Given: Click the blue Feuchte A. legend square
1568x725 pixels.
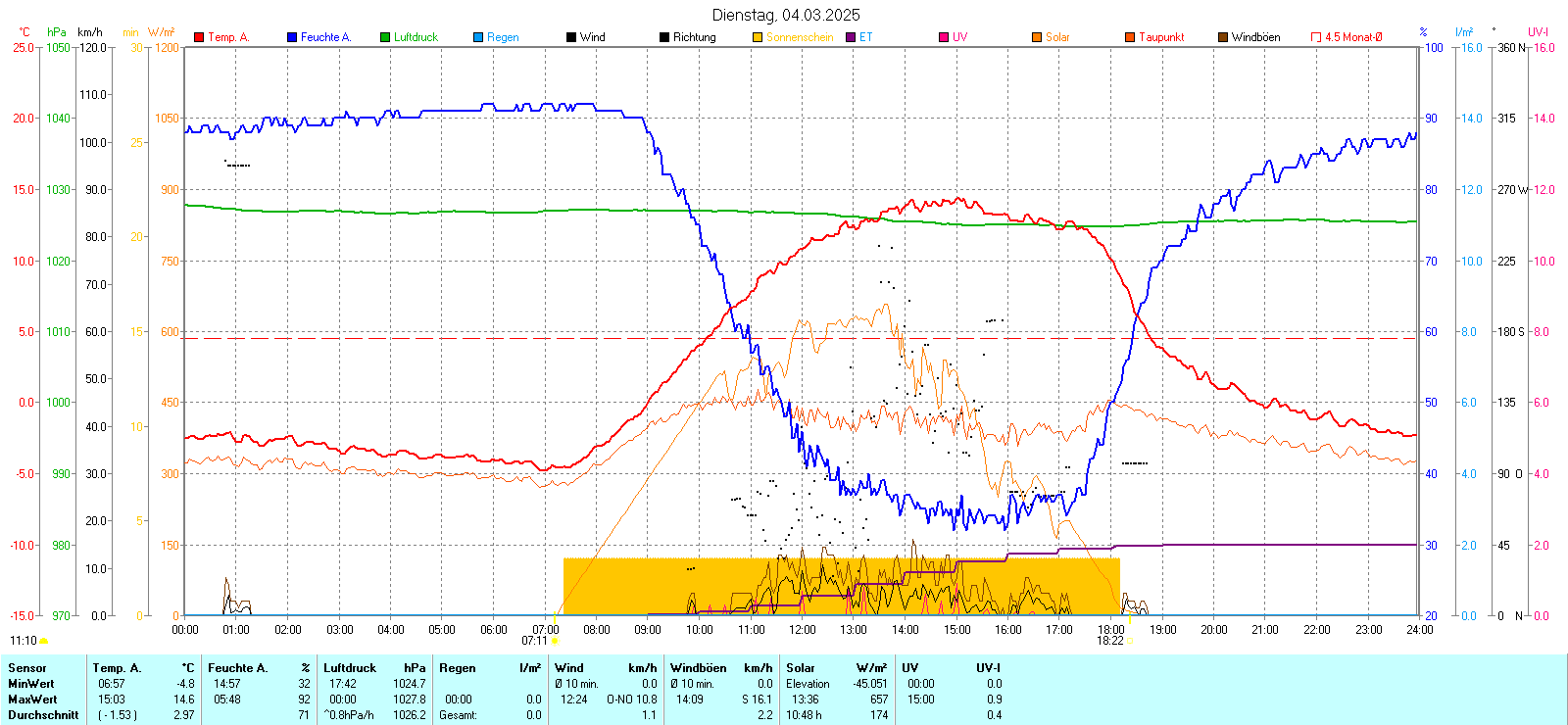Looking at the screenshot, I should pos(292,37).
